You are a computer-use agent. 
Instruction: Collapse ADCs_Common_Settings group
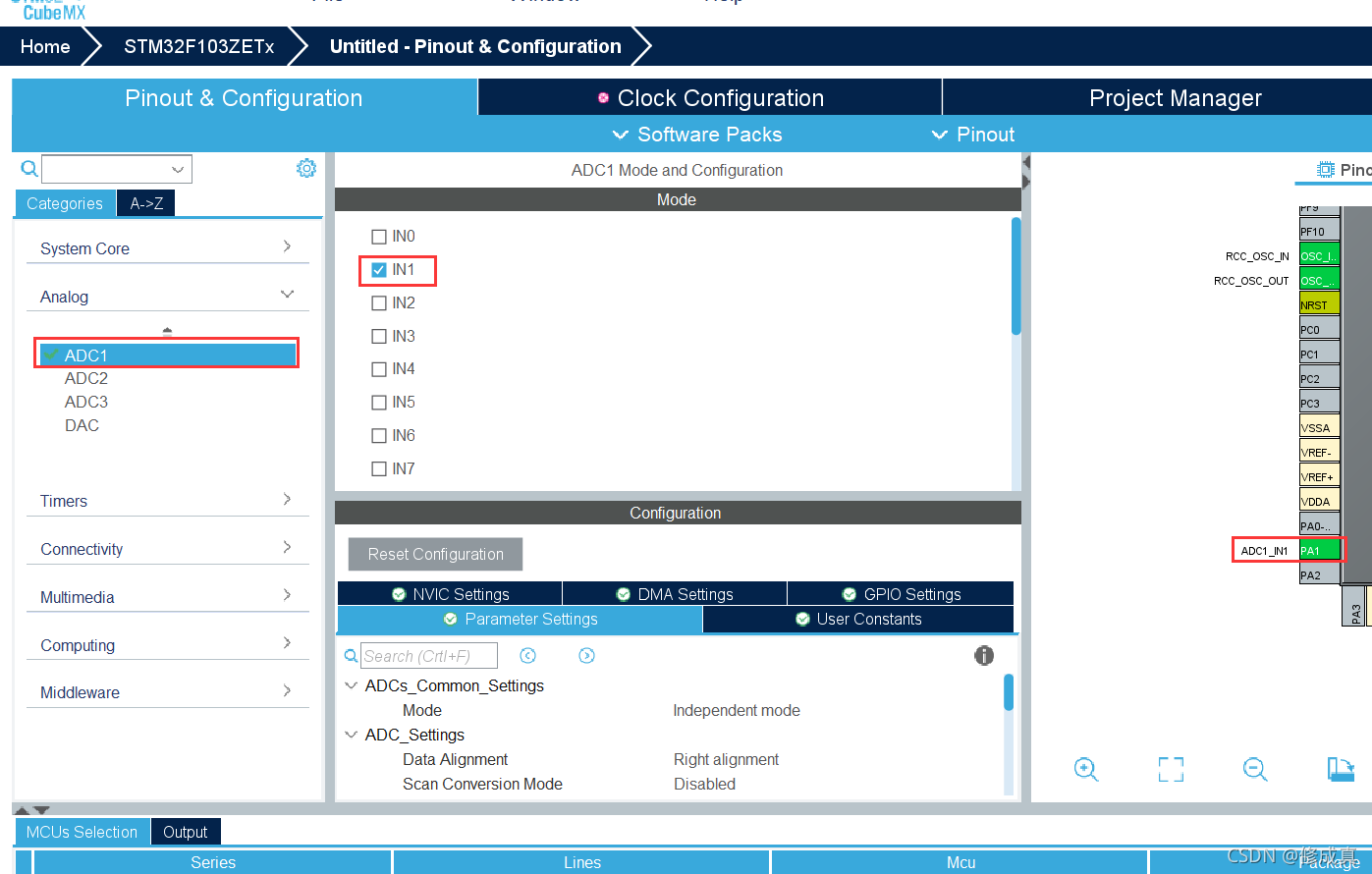[351, 685]
